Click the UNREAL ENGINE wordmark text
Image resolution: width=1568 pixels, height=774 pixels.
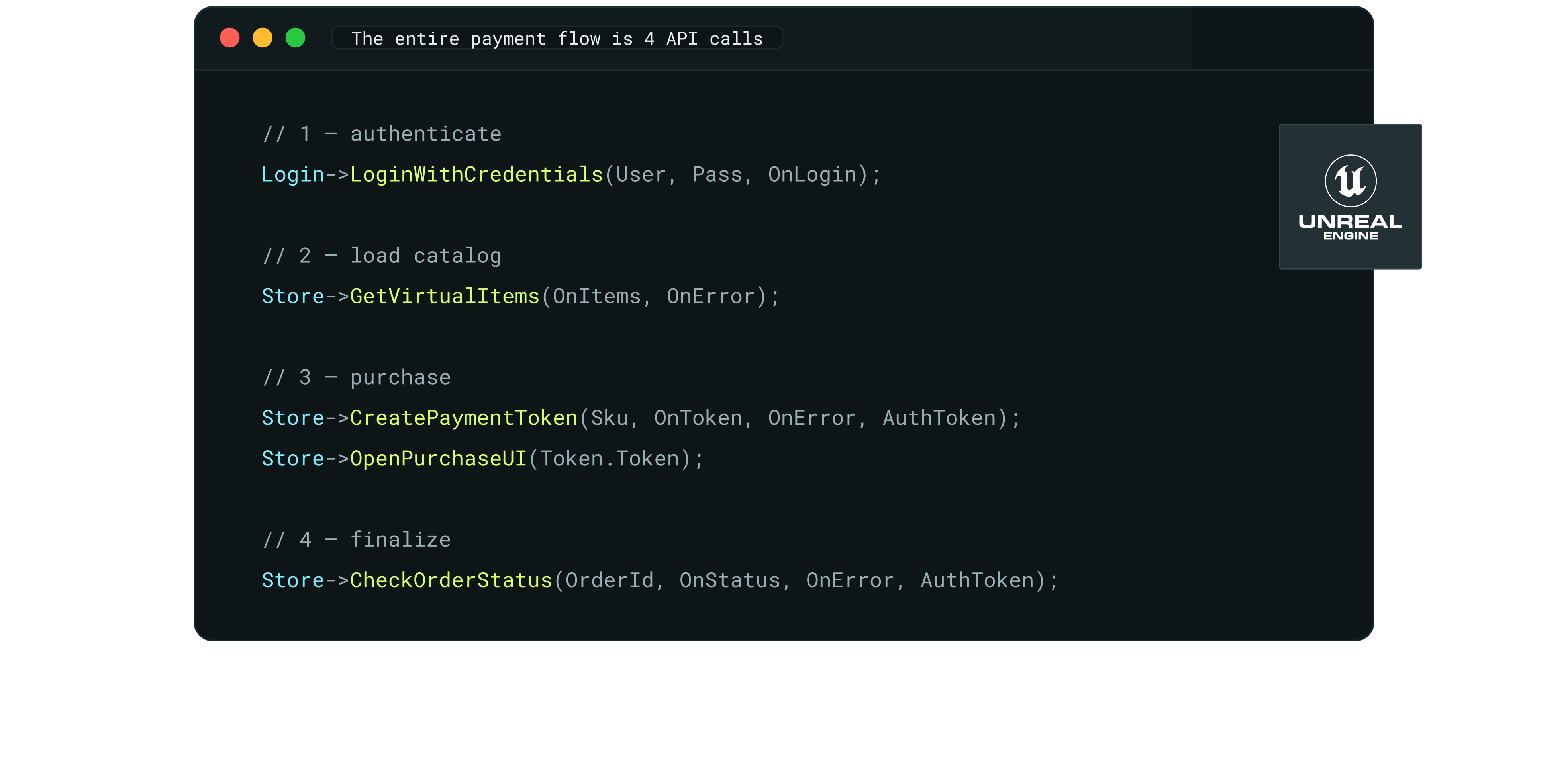pyautogui.click(x=1350, y=227)
